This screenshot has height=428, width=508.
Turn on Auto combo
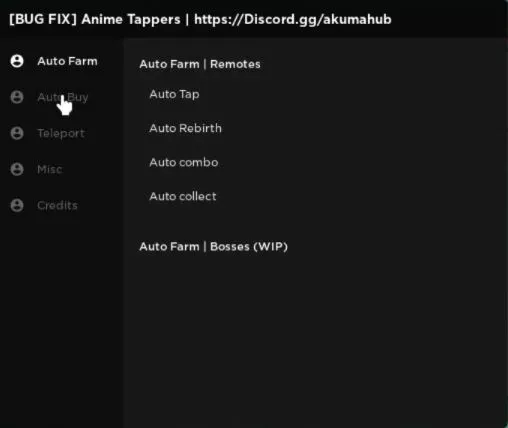tap(184, 162)
